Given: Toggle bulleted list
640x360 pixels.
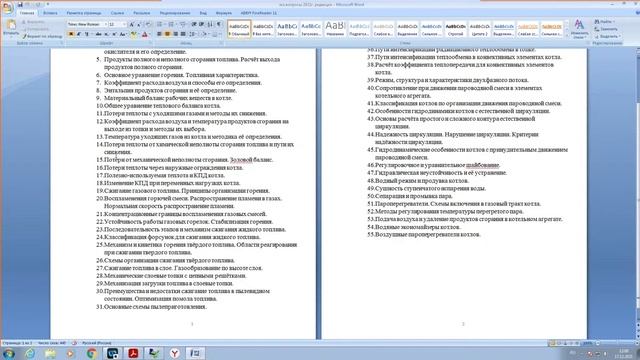Looking at the screenshot, I should [160, 24].
